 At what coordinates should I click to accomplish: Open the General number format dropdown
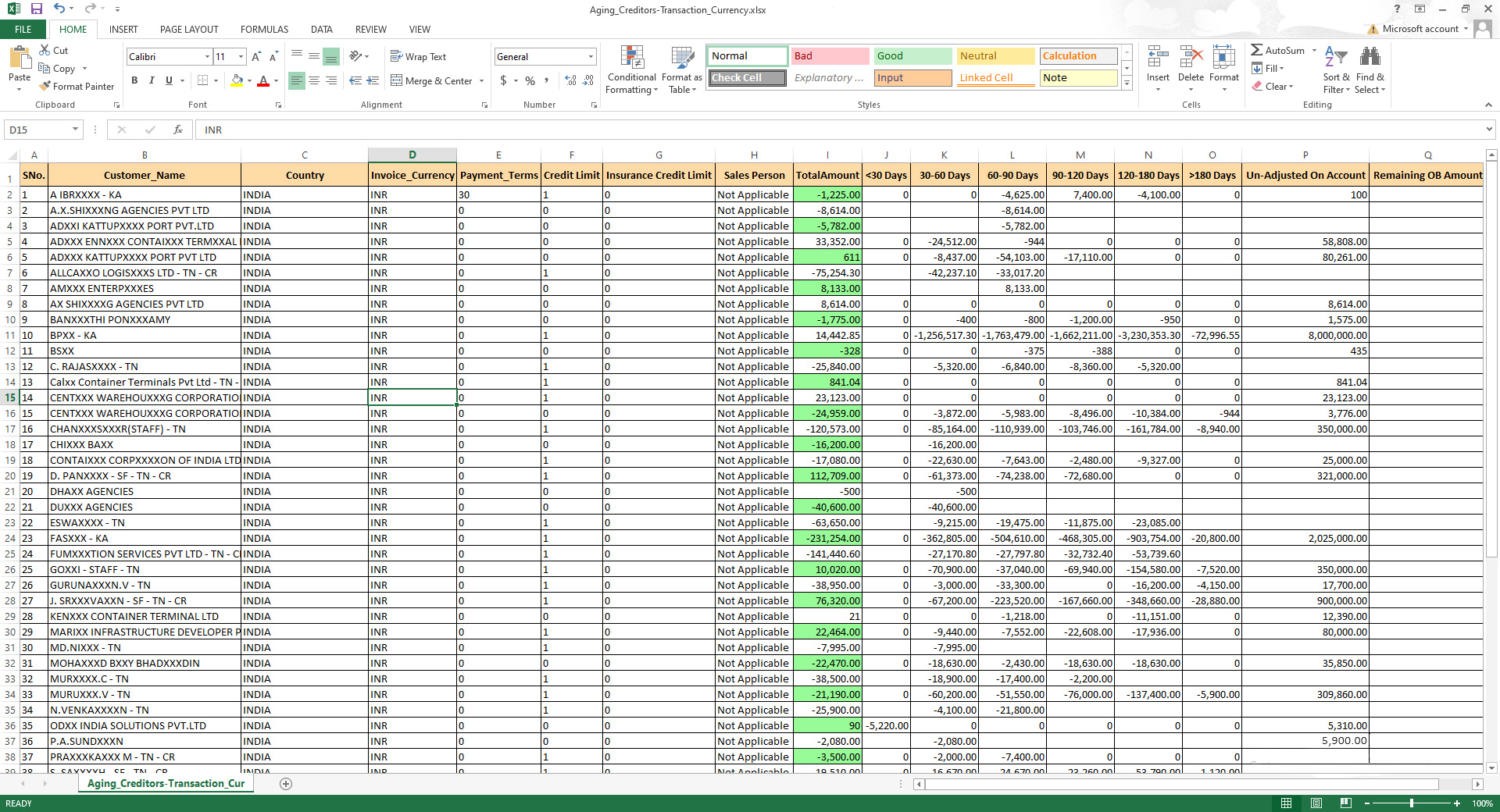pyautogui.click(x=591, y=56)
